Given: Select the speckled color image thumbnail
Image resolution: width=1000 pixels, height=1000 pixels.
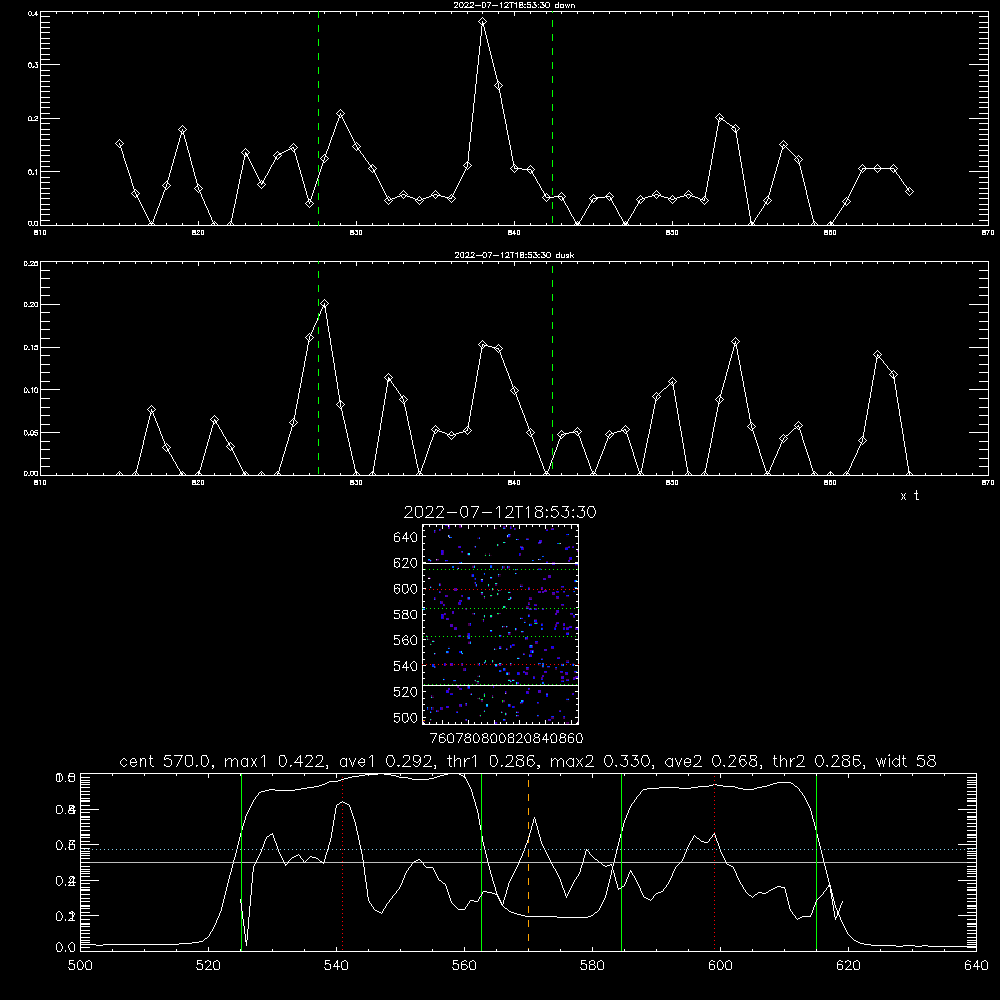Looking at the screenshot, I should (501, 624).
